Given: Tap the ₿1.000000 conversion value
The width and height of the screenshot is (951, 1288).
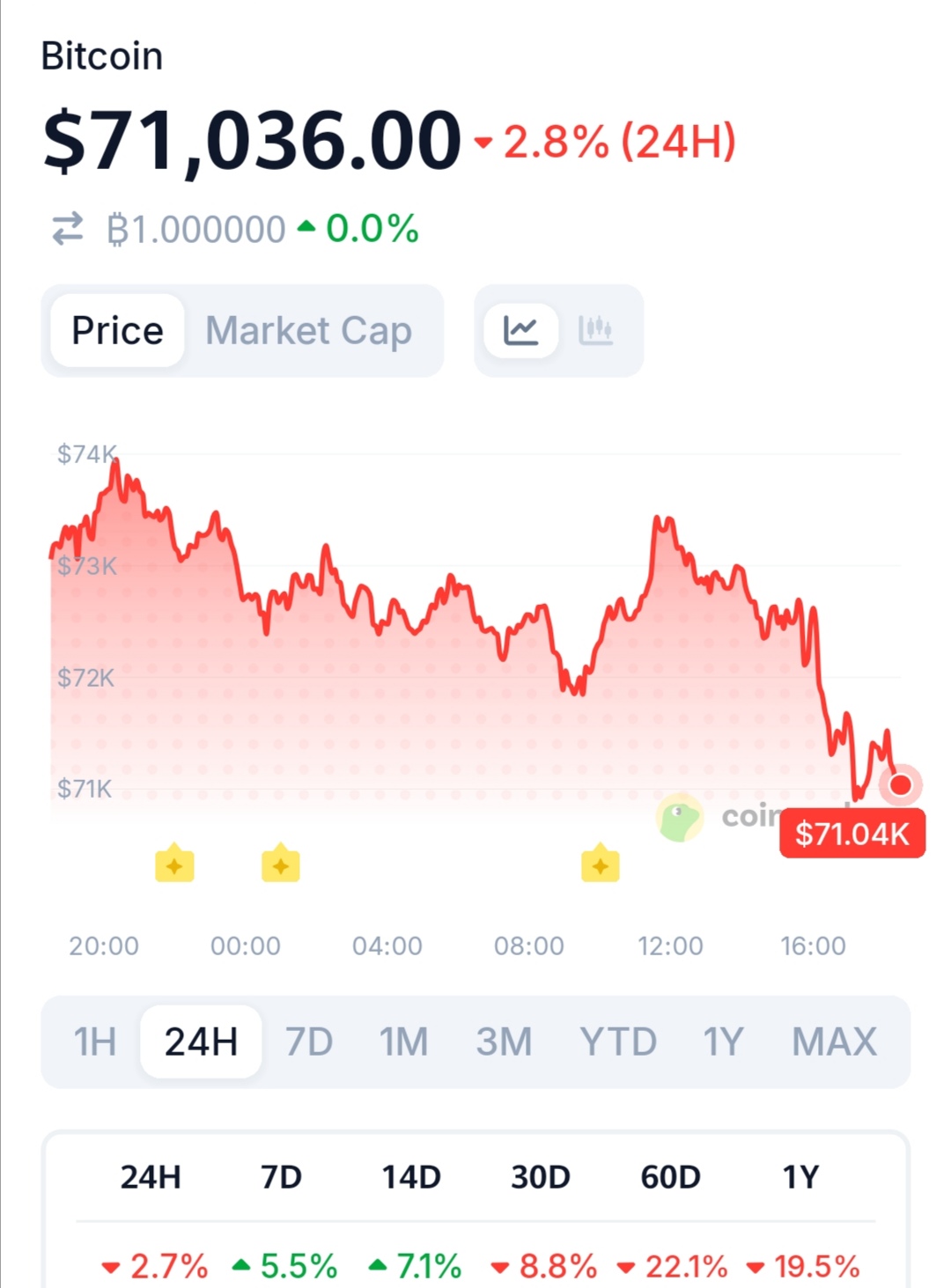Looking at the screenshot, I should point(195,230).
